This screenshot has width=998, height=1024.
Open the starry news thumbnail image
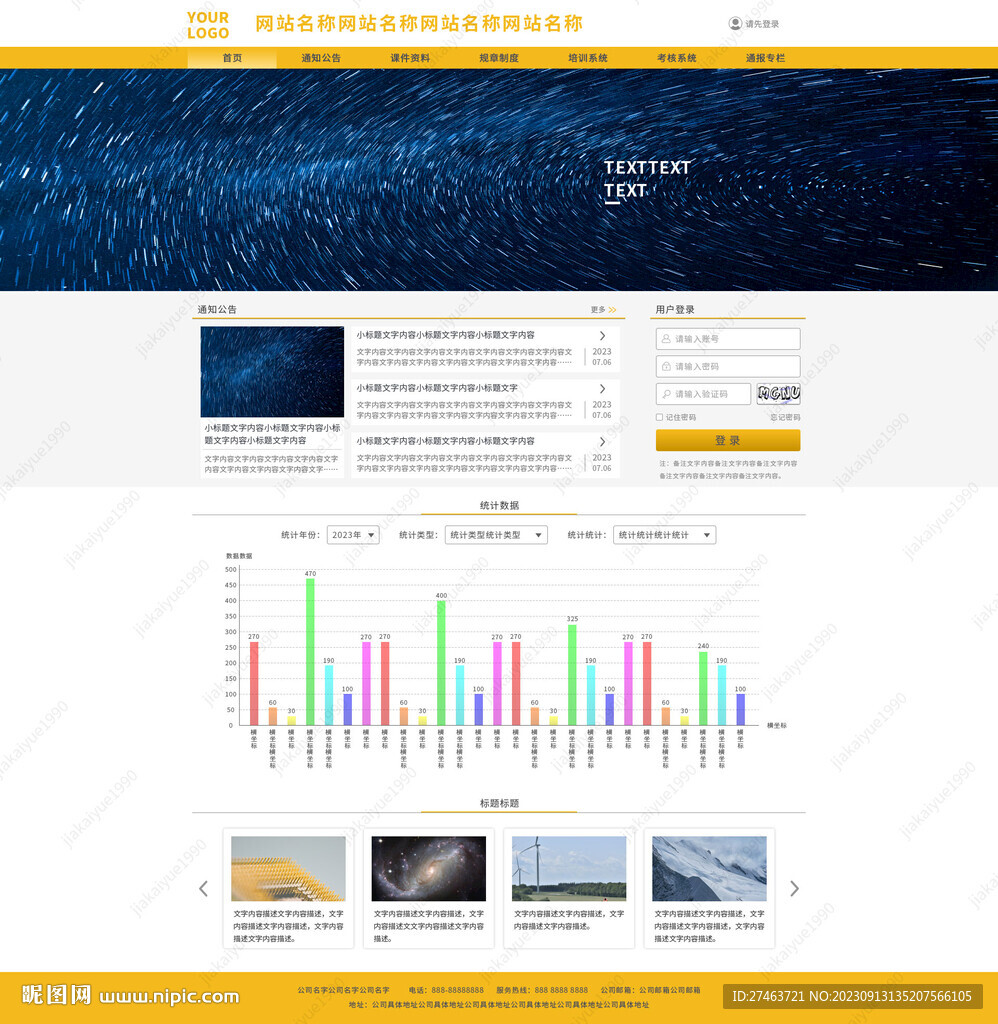272,372
